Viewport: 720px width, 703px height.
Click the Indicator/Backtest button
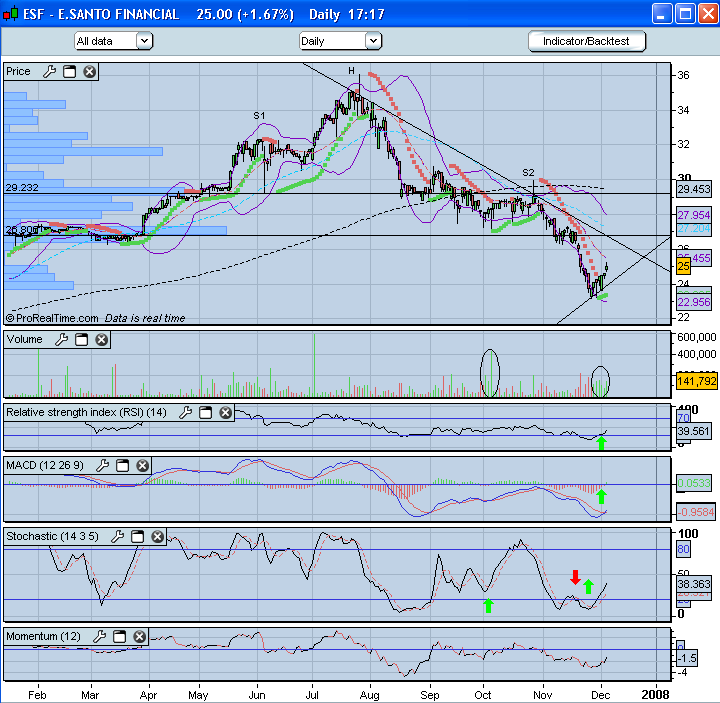586,41
